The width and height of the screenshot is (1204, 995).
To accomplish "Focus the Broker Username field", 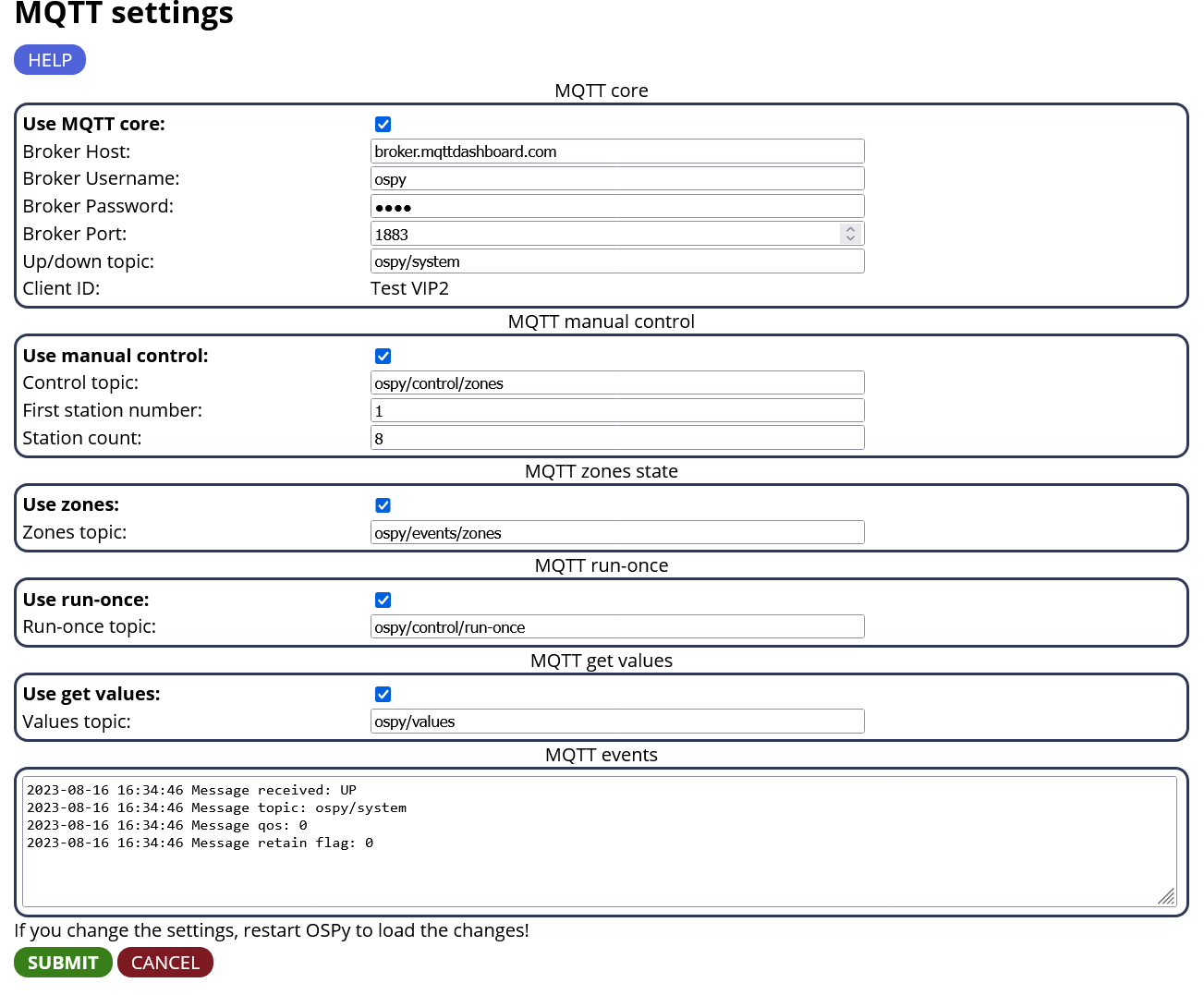I will click(x=617, y=178).
